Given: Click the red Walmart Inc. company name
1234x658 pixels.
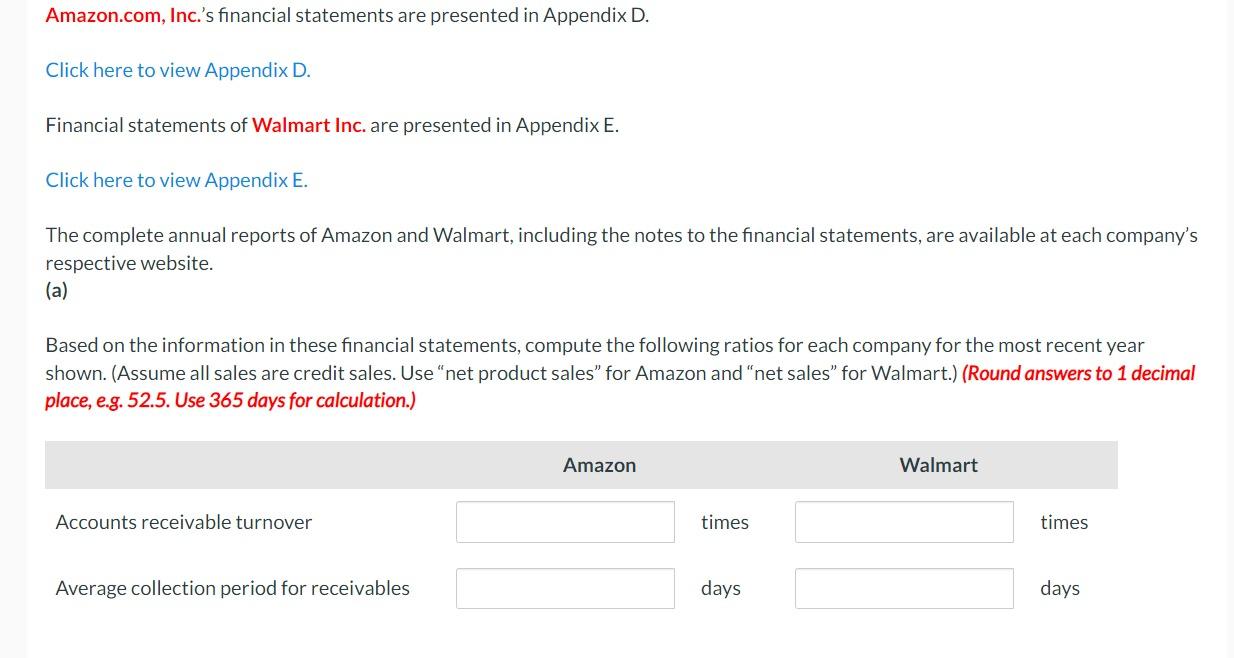Looking at the screenshot, I should pyautogui.click(x=309, y=124).
